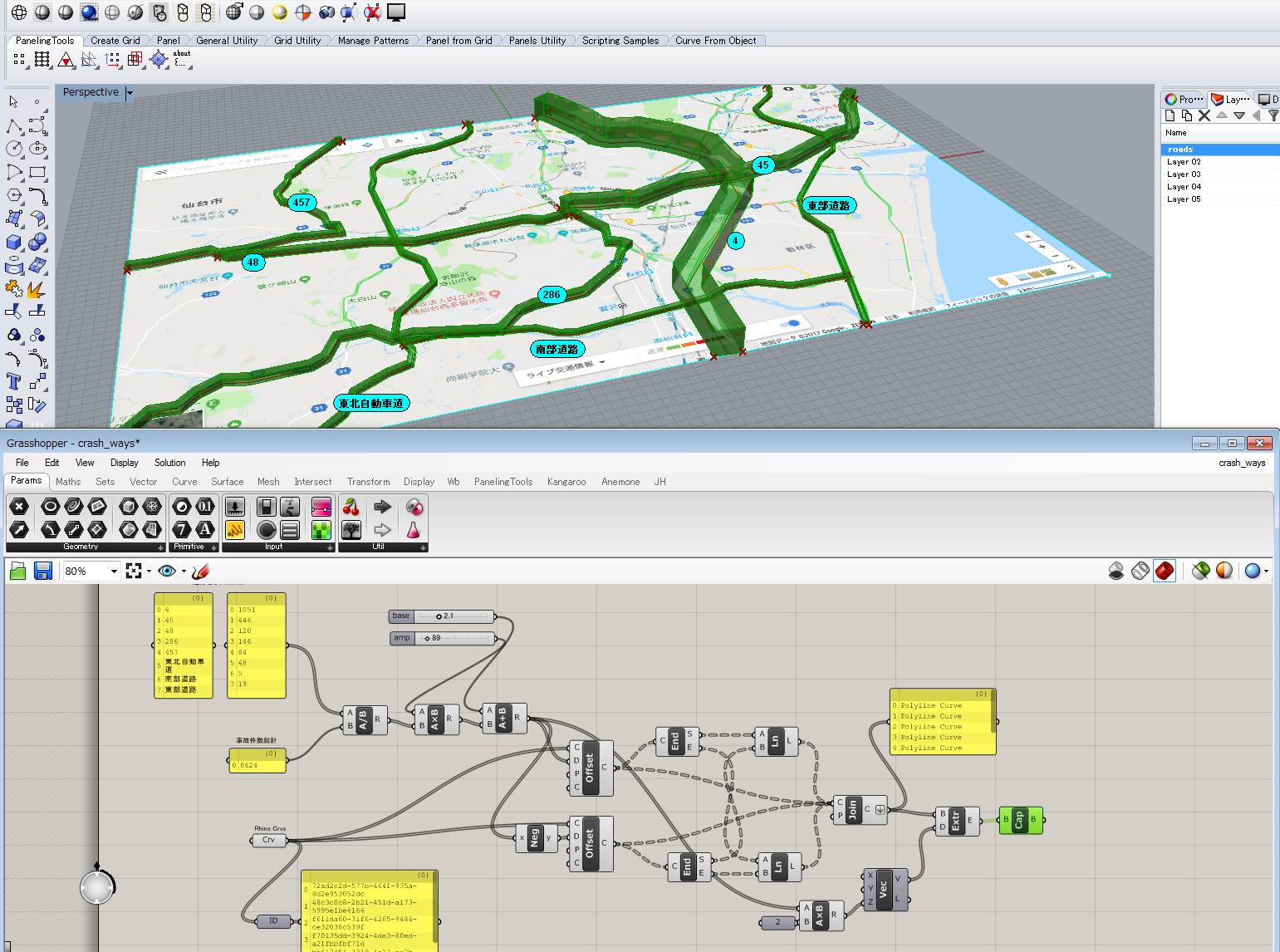Screen dimensions: 1280x952
Task: Add a Circle parameter from Geometry panel
Action: coord(51,506)
